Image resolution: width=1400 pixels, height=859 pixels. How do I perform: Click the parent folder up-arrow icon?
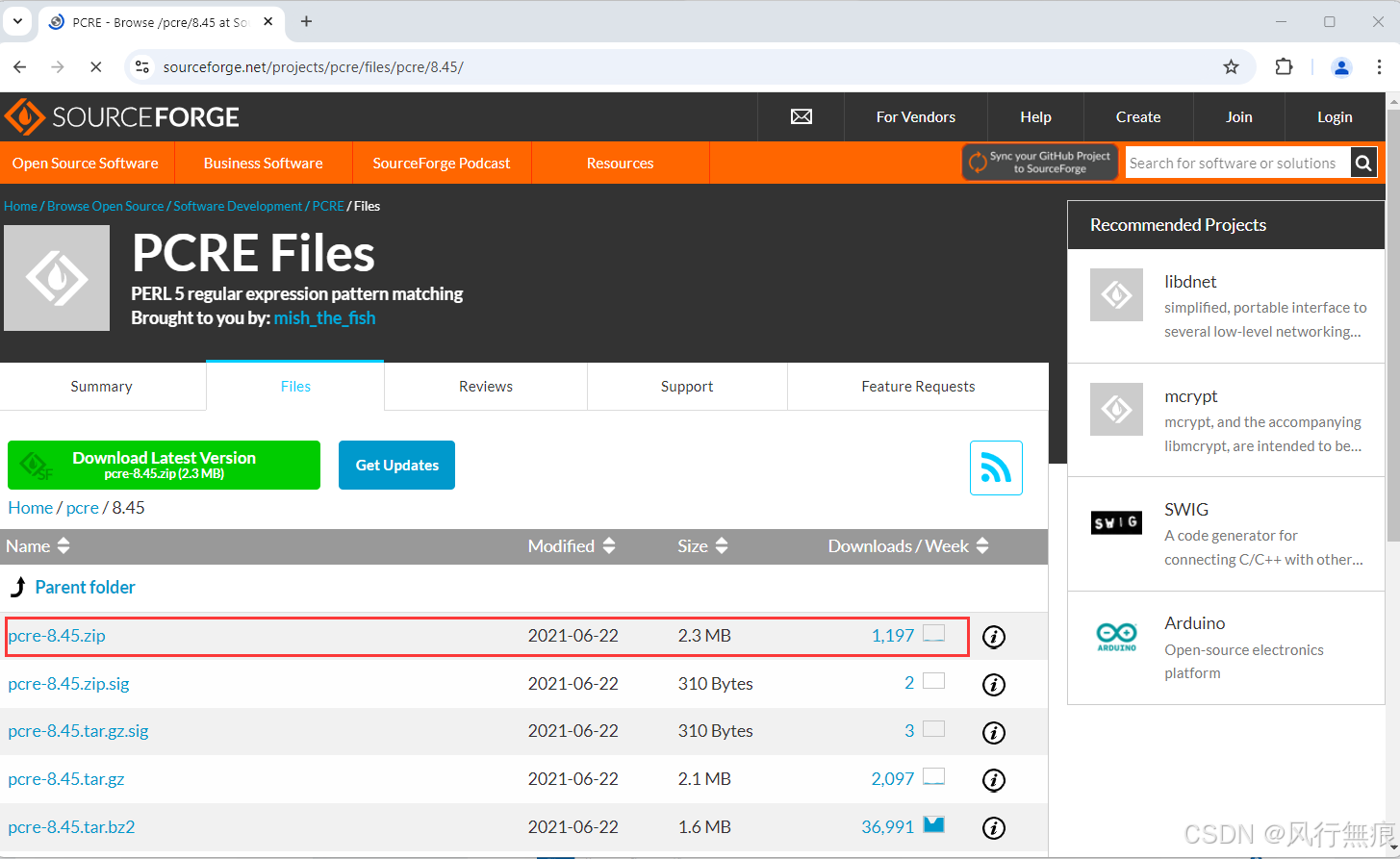[x=17, y=587]
